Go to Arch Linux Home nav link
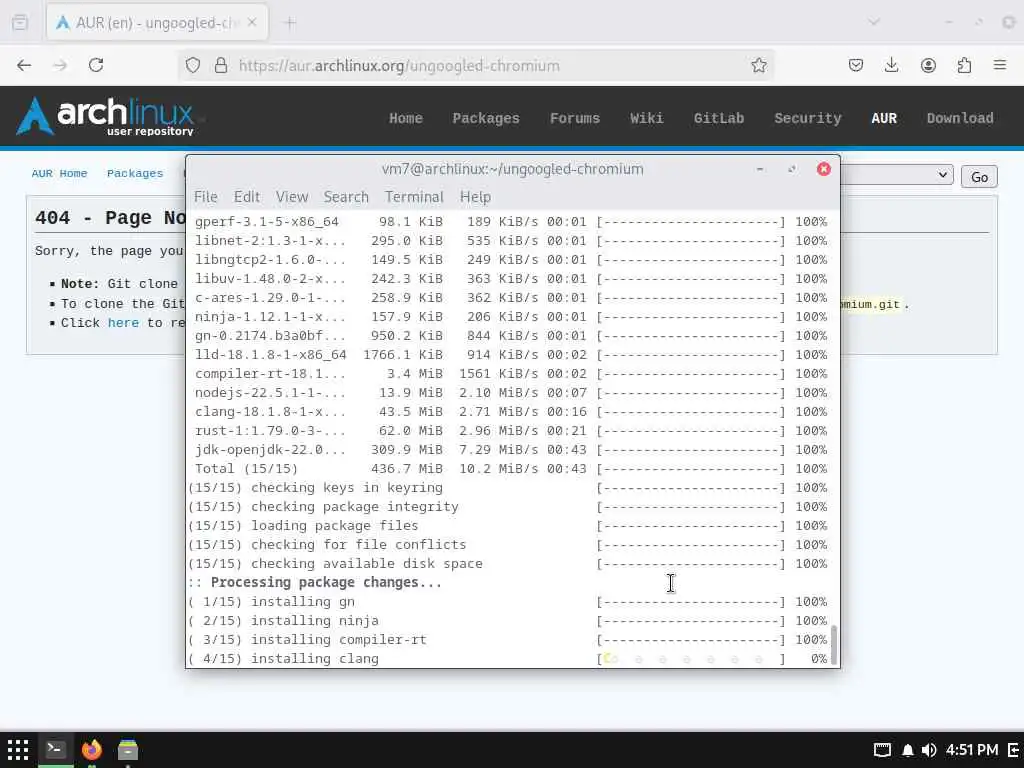1024x768 pixels. click(x=406, y=118)
